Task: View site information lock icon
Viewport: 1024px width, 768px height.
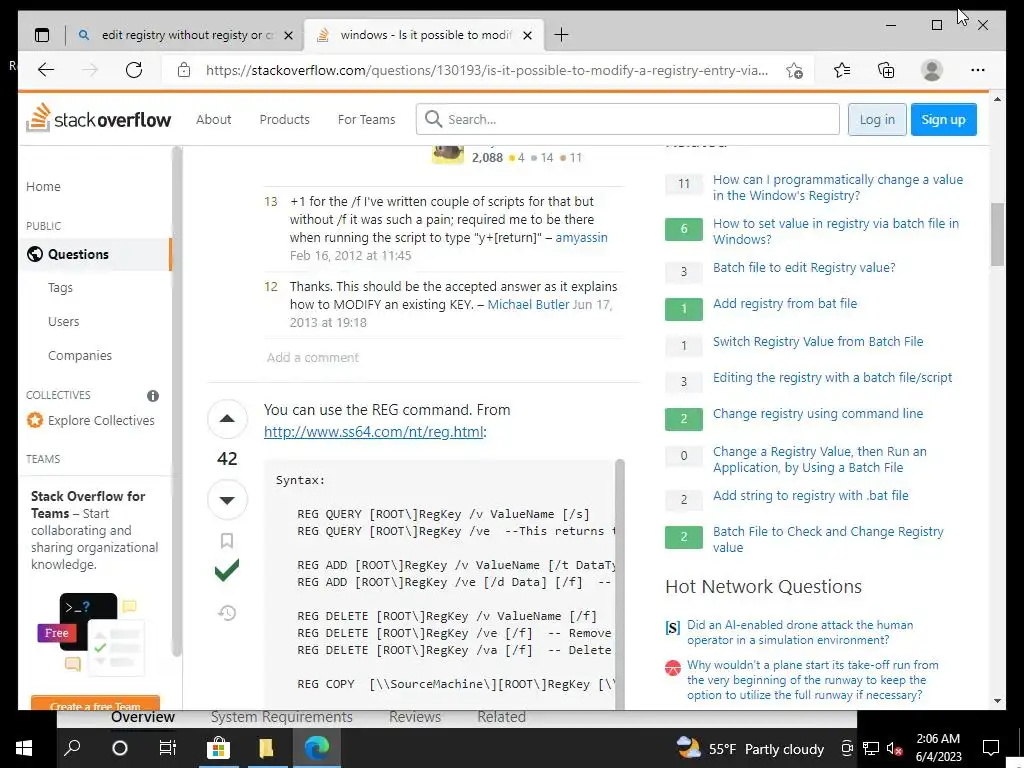Action: (184, 70)
